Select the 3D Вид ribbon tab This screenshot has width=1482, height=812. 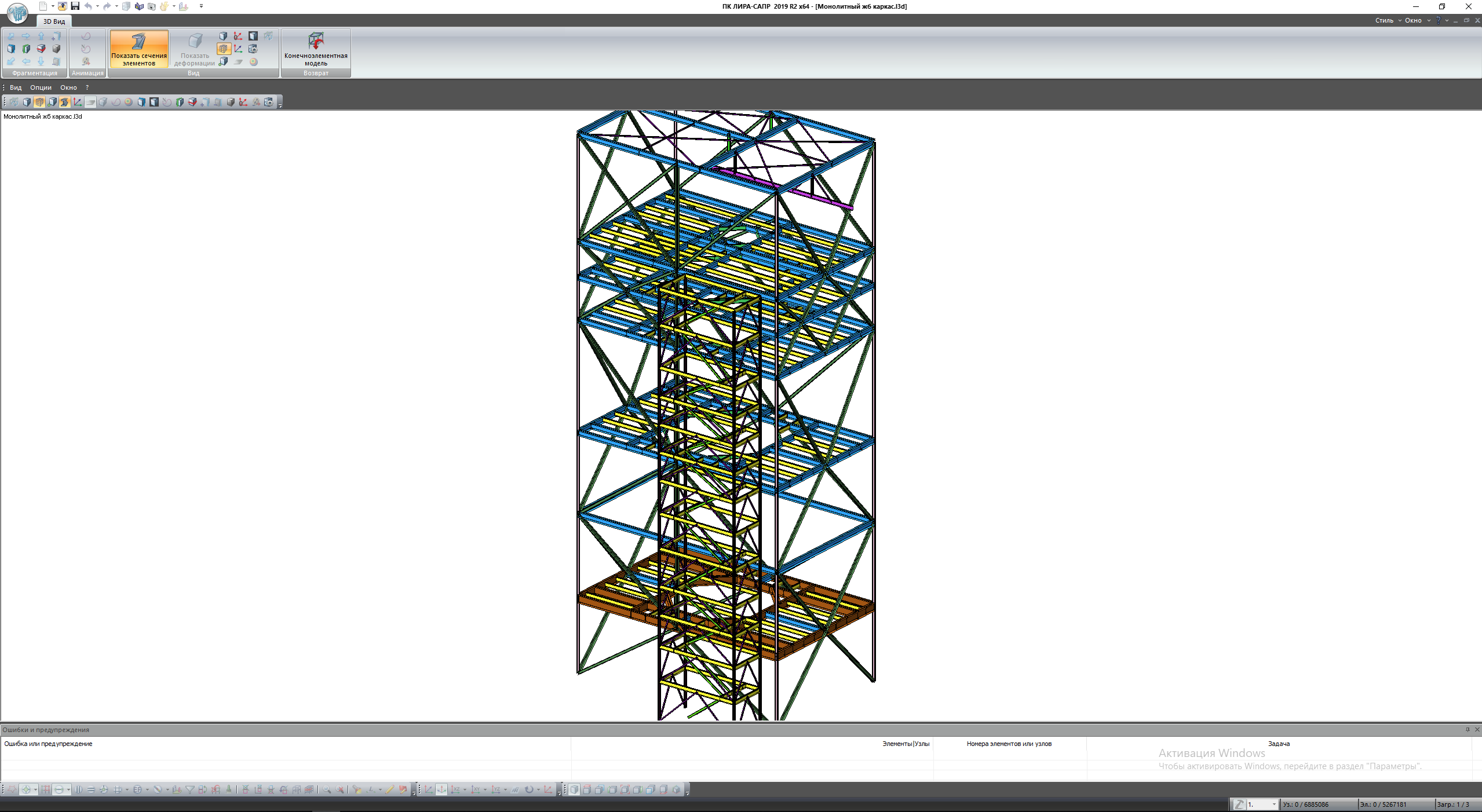pos(54,21)
